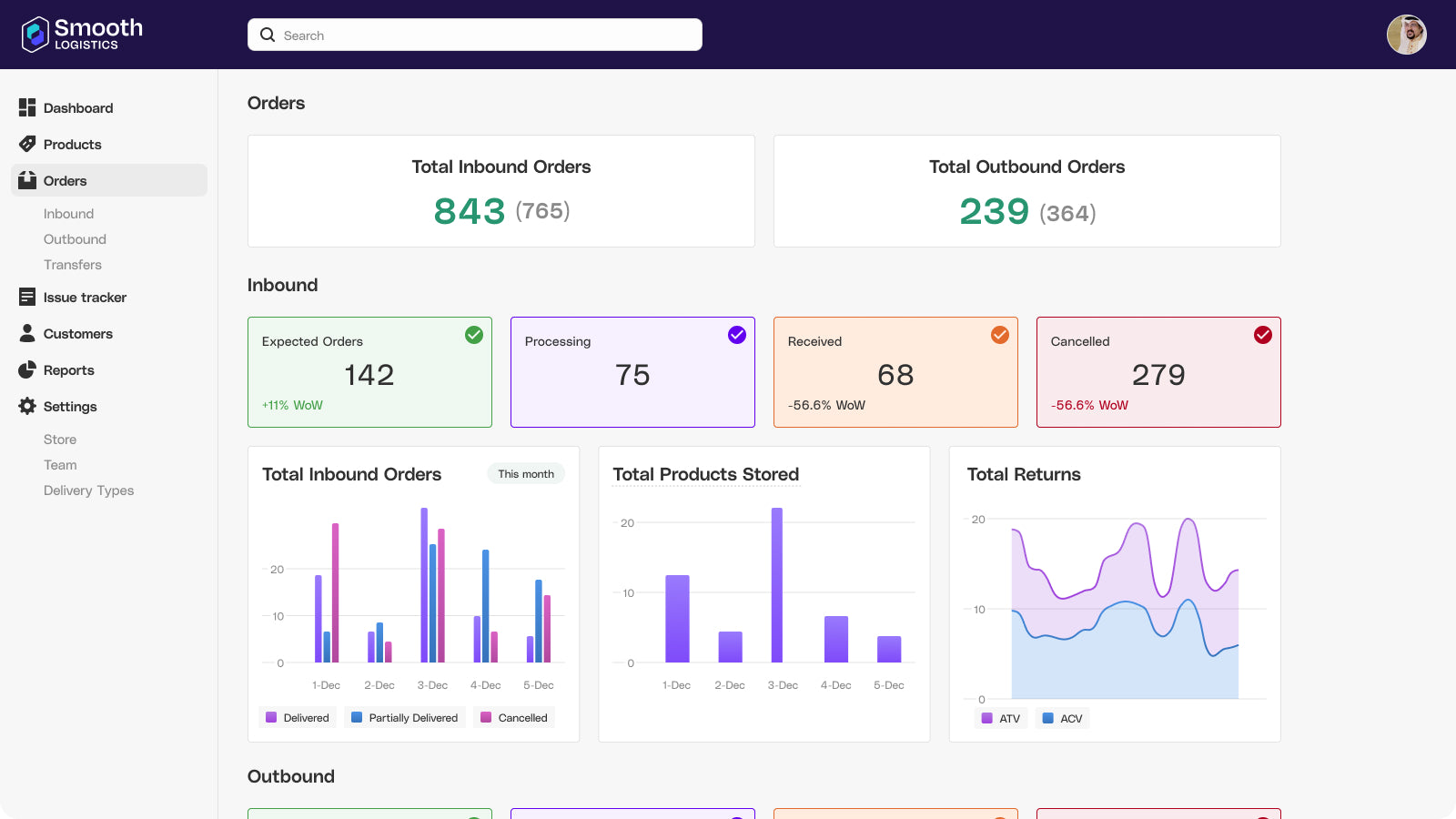Open the This month period selector

click(x=526, y=474)
